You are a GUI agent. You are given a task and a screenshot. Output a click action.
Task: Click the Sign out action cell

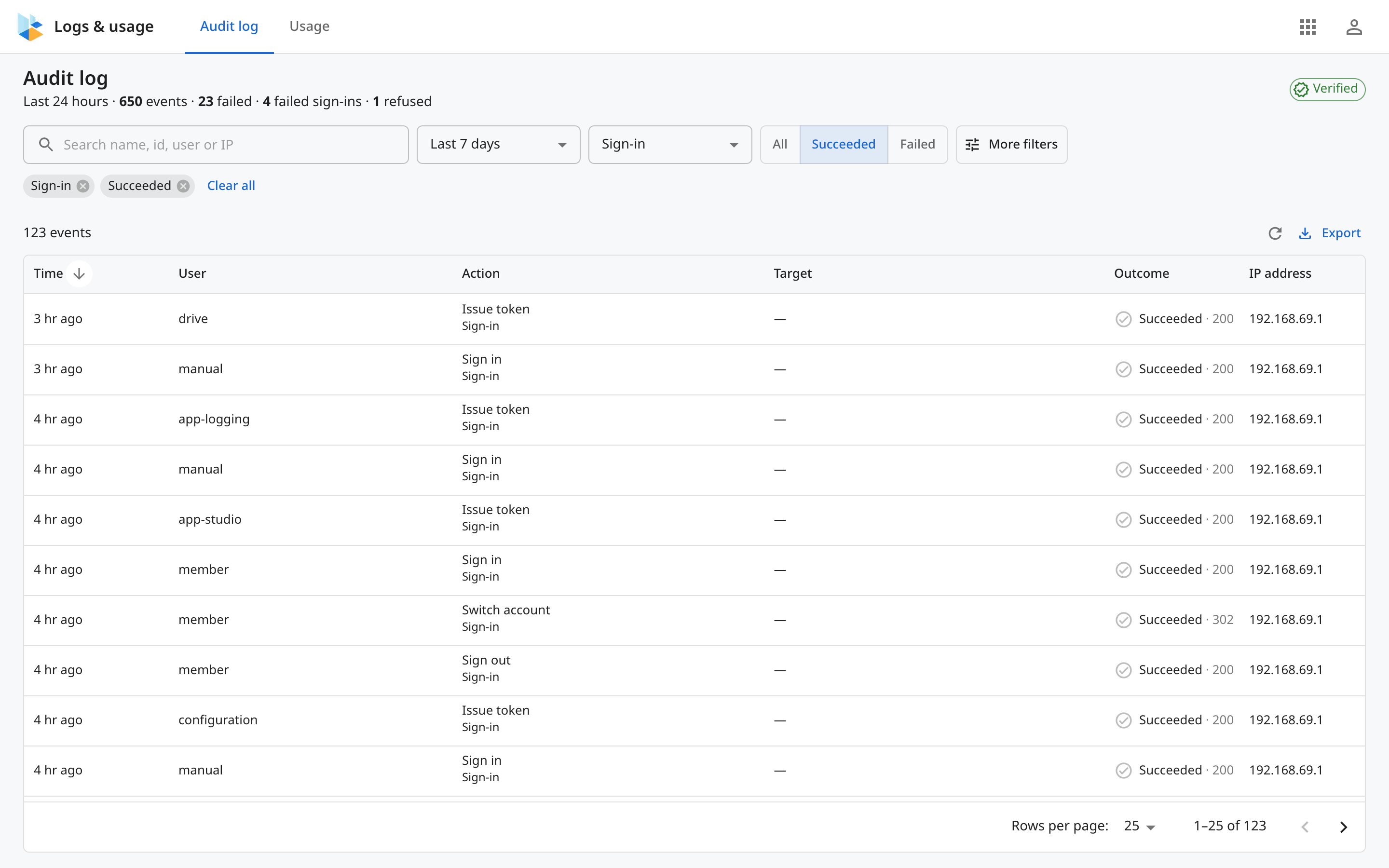486,669
